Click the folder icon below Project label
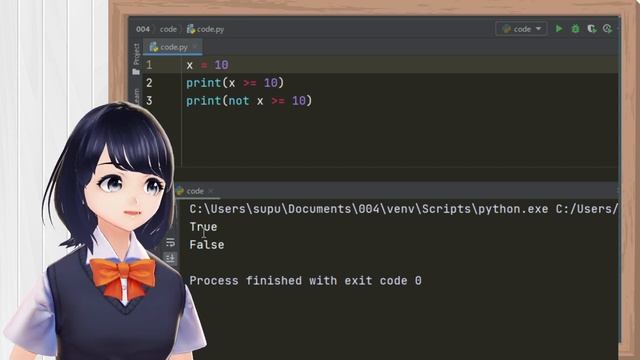 [x=136, y=72]
